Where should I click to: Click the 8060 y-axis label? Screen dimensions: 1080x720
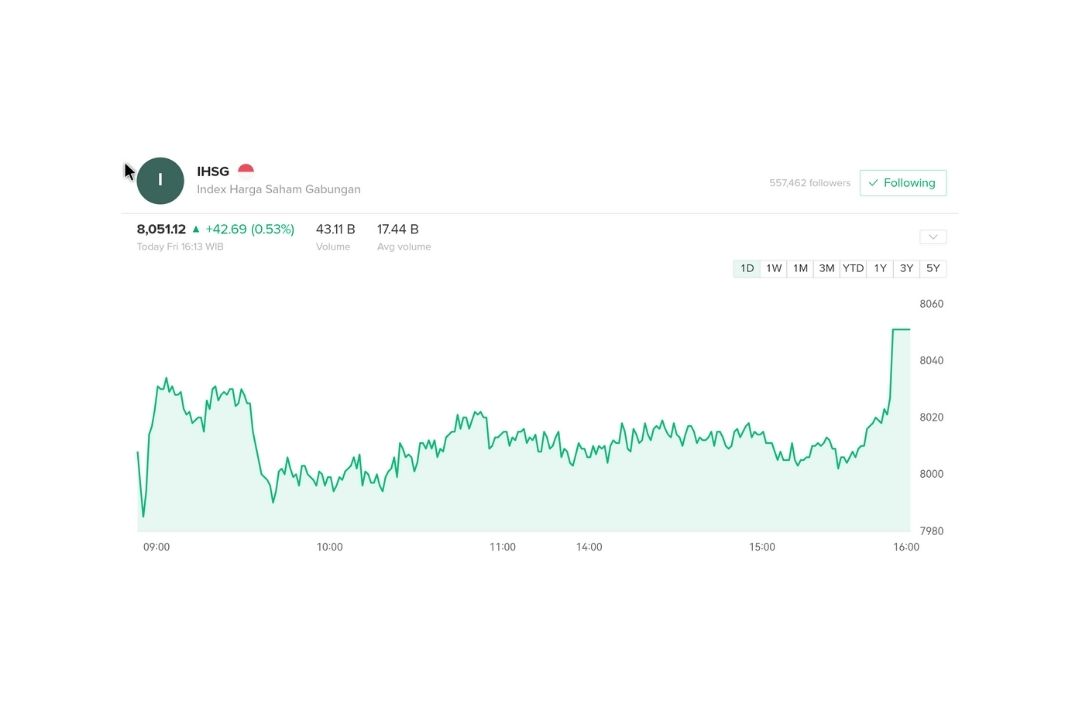tap(931, 304)
